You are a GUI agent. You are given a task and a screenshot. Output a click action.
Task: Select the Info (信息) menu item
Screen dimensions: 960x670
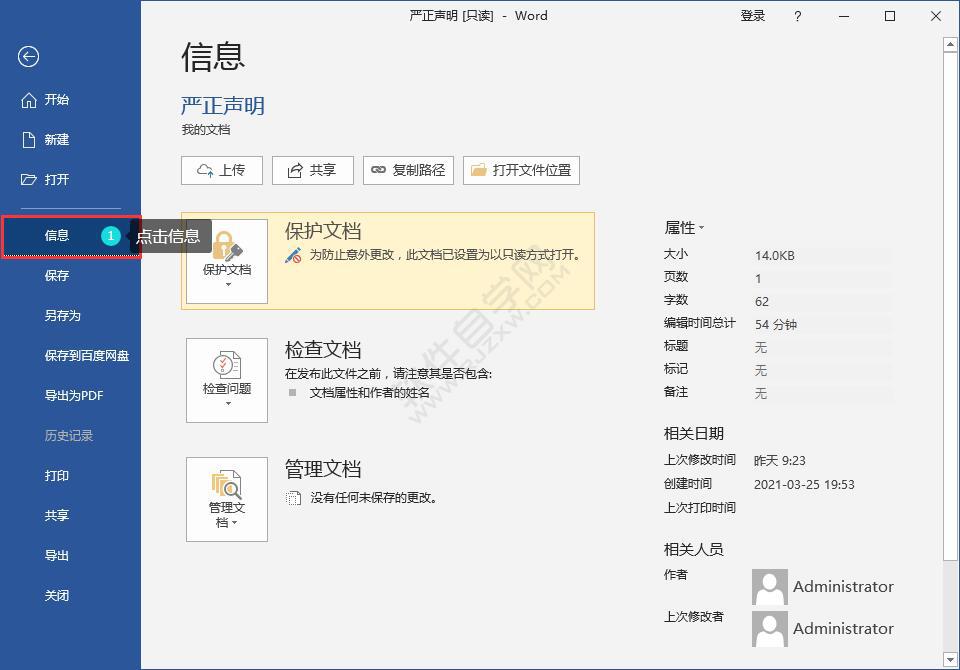pos(57,236)
